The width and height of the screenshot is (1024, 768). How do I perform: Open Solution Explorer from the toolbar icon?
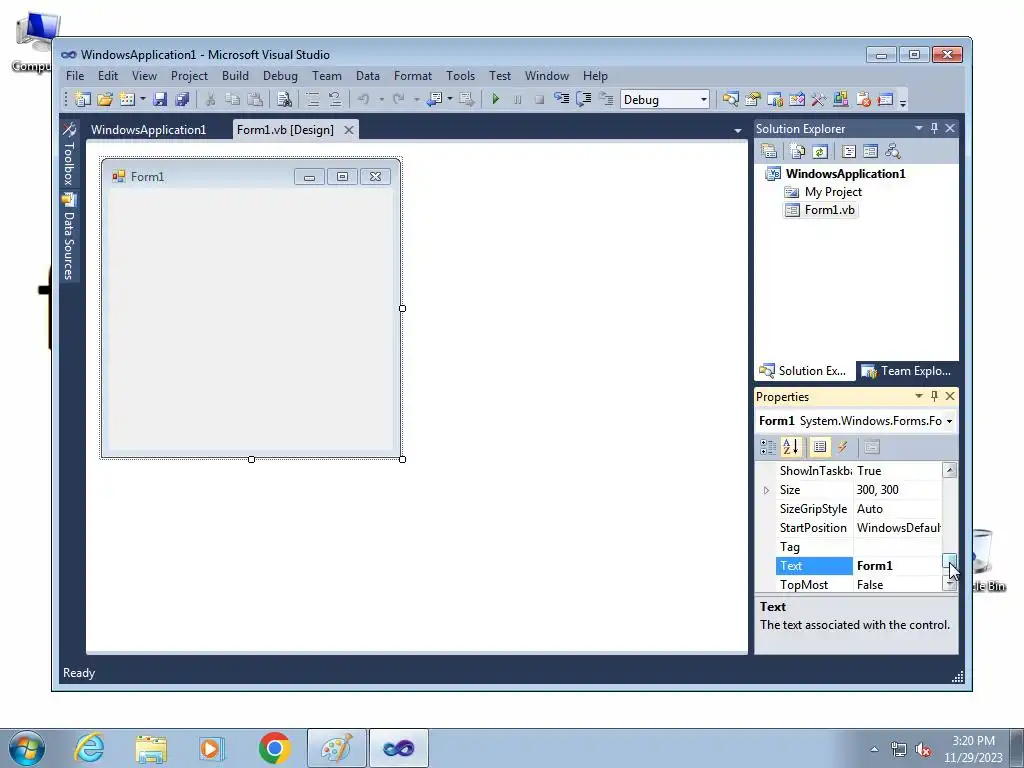[x=730, y=99]
